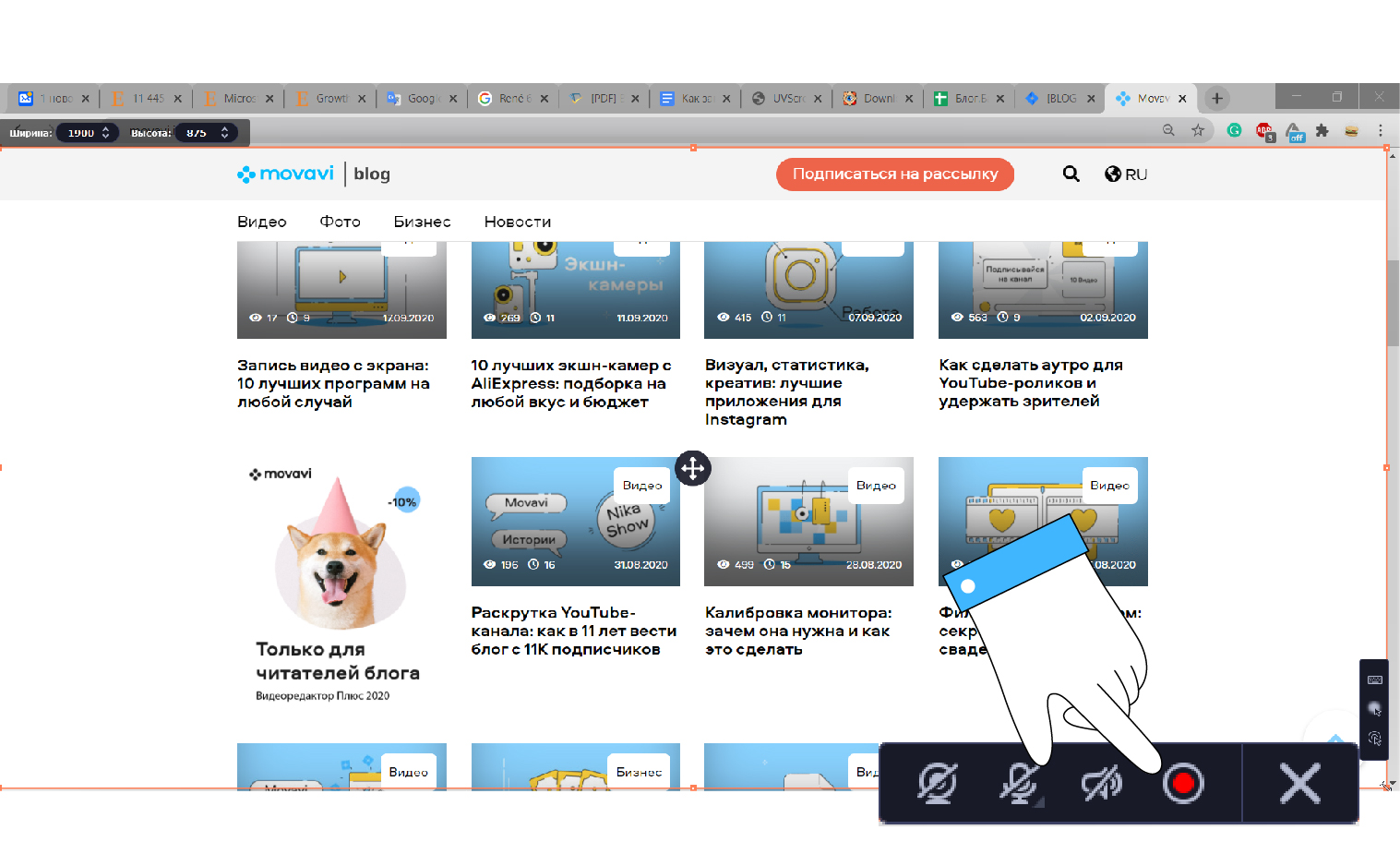The image size is (1400, 866).
Task: Click Только для читателей блога promo text
Action: (338, 661)
